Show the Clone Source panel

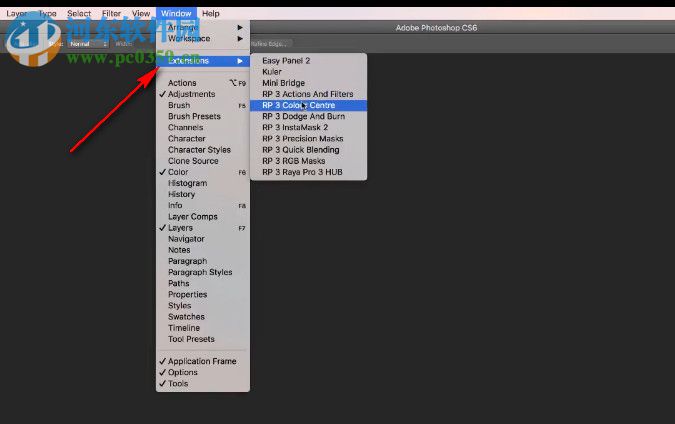click(203, 161)
